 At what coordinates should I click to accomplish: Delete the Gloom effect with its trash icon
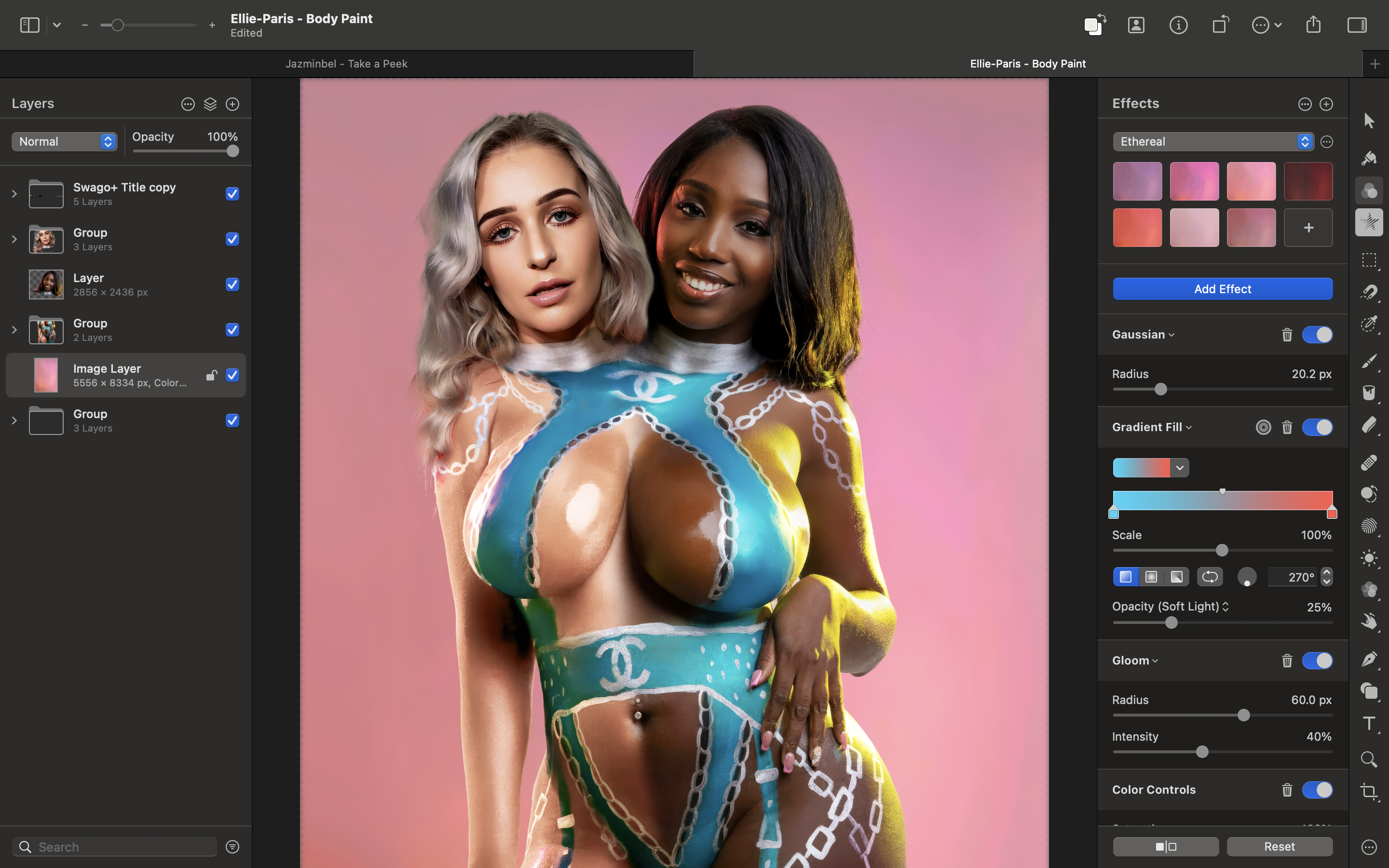coord(1287,661)
